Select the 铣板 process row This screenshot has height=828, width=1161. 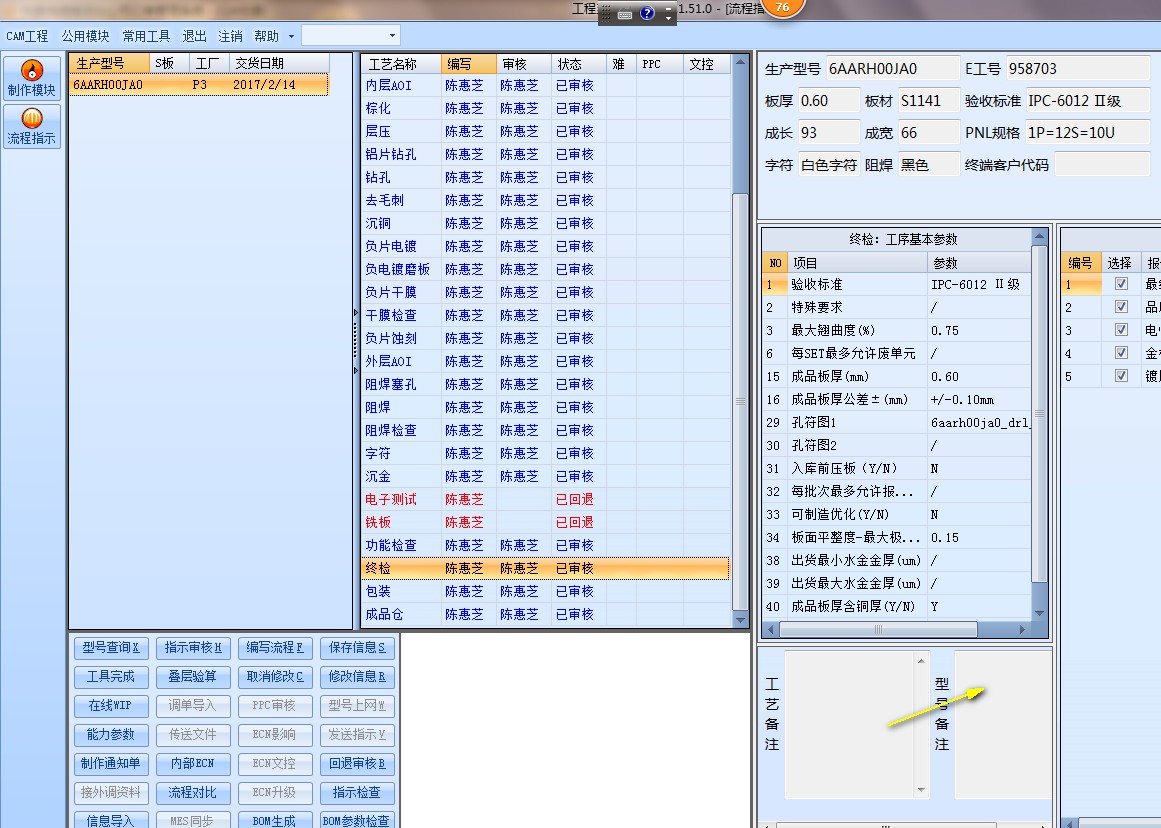coord(546,522)
